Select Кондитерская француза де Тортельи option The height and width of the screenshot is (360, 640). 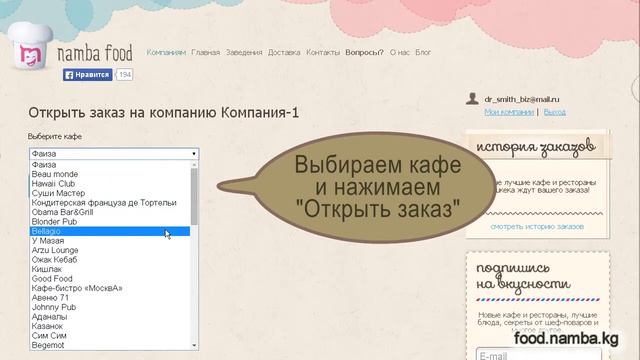(x=110, y=203)
